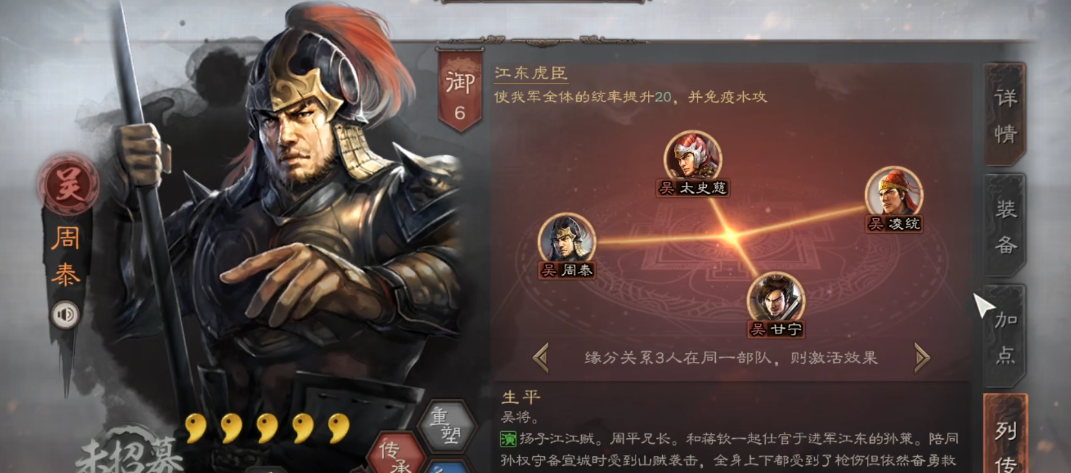Switch to the 加点 tab

[x=1005, y=336]
